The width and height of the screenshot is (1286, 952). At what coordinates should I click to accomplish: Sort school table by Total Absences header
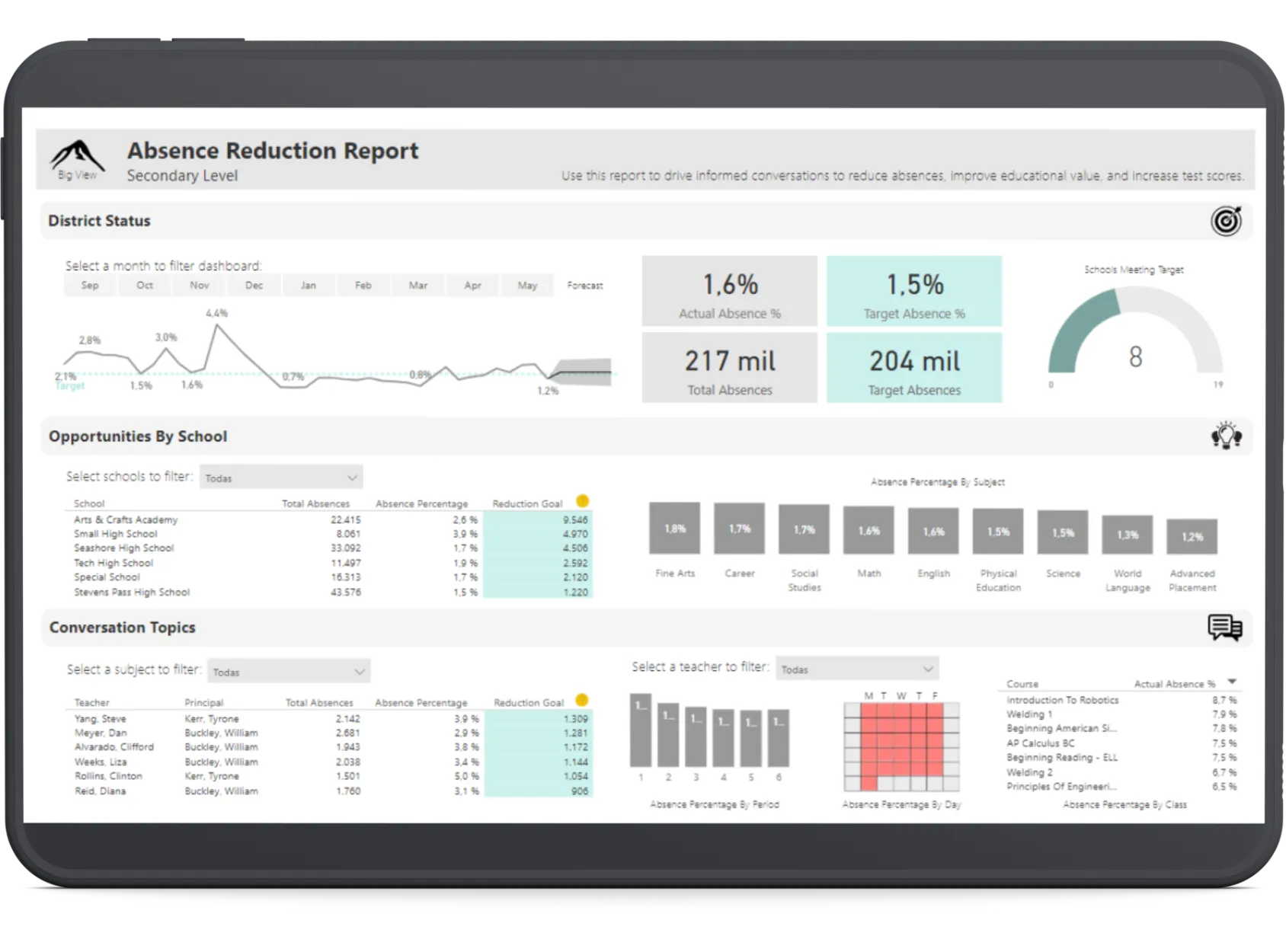[x=315, y=503]
